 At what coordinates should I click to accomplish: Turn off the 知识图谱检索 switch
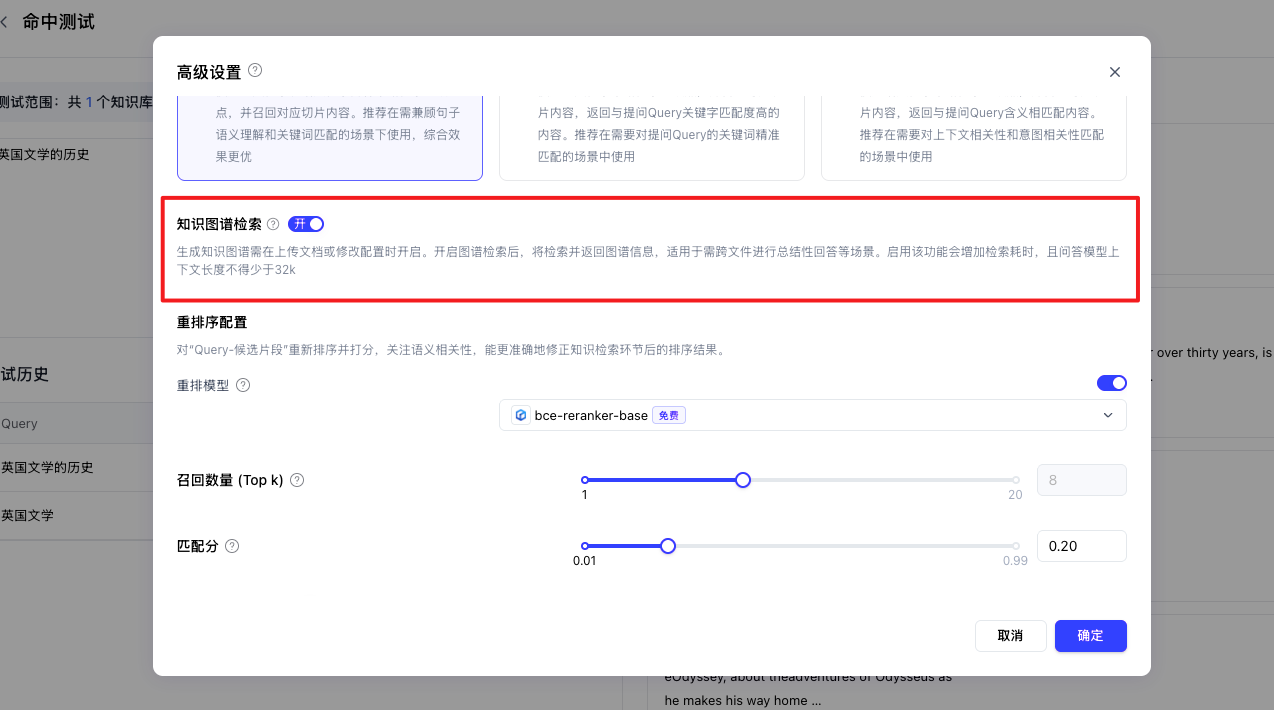[x=306, y=224]
